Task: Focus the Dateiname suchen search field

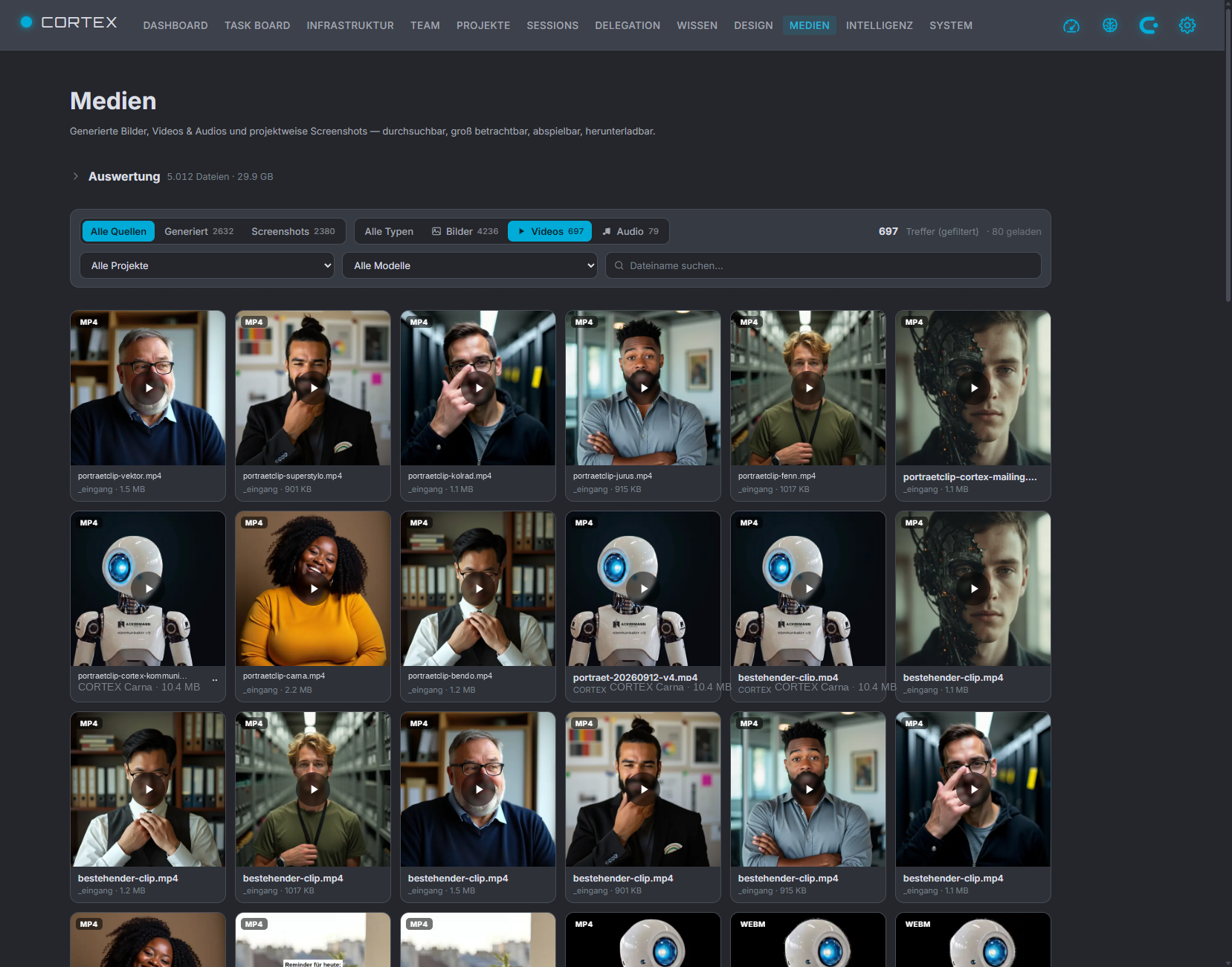Action: pyautogui.click(x=823, y=265)
